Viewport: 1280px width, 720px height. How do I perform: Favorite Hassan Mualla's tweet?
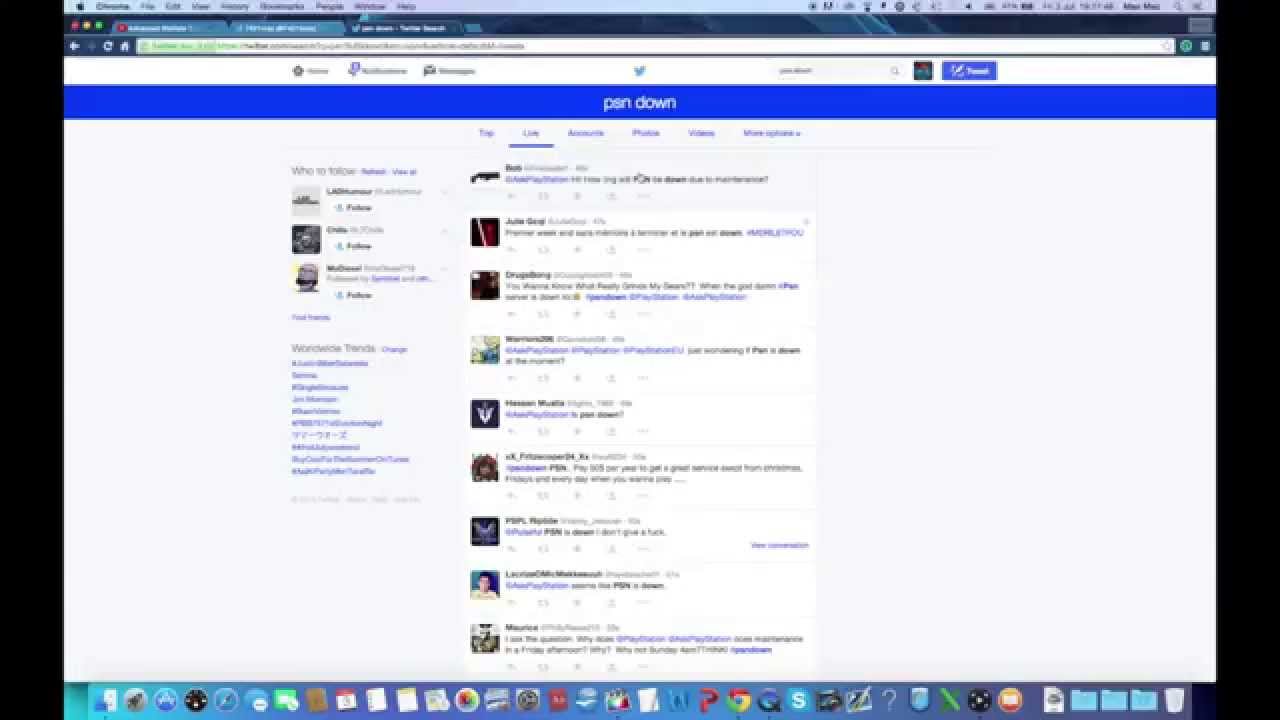tap(577, 431)
